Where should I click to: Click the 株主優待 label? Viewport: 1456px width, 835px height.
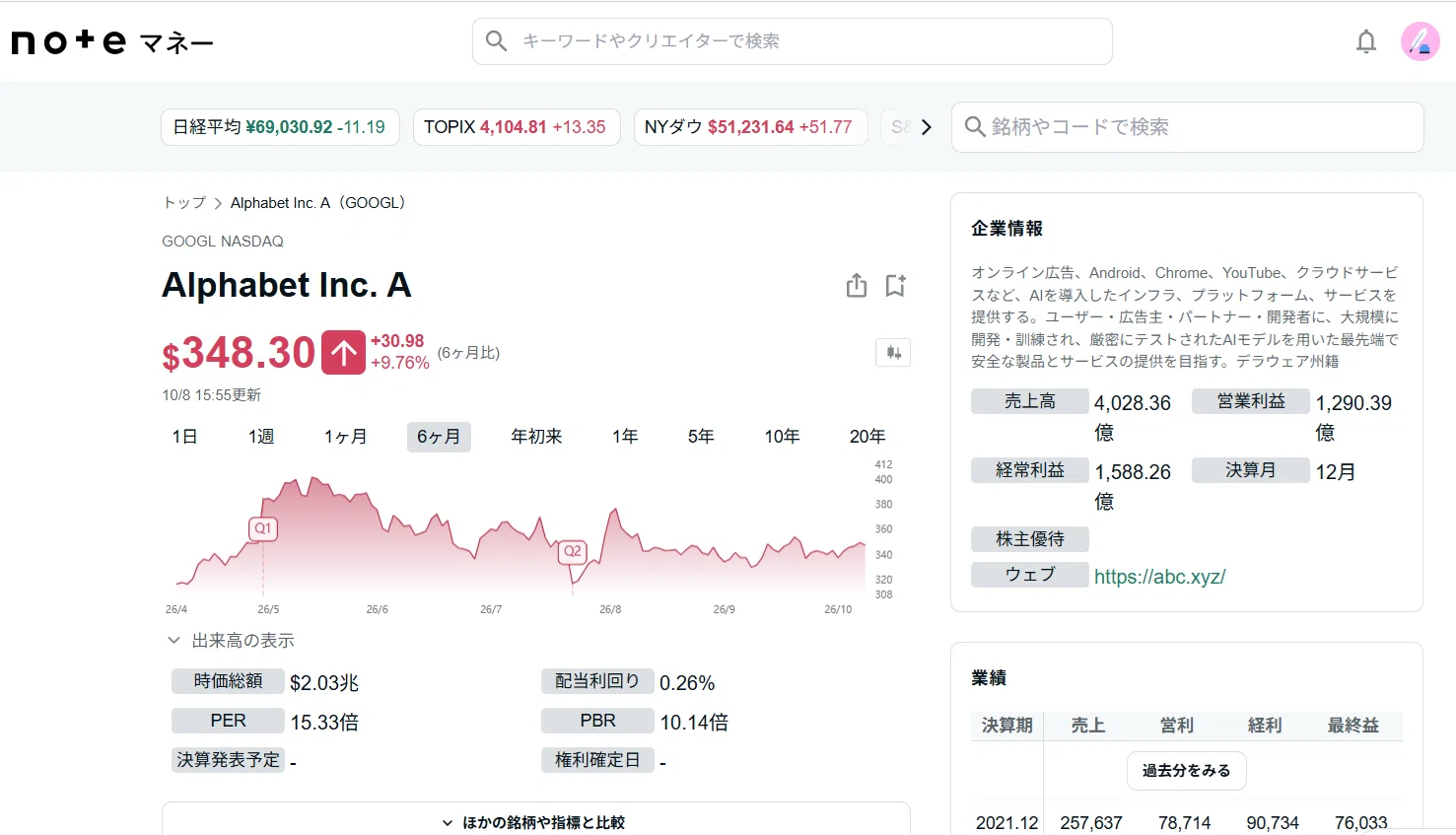coord(1030,539)
